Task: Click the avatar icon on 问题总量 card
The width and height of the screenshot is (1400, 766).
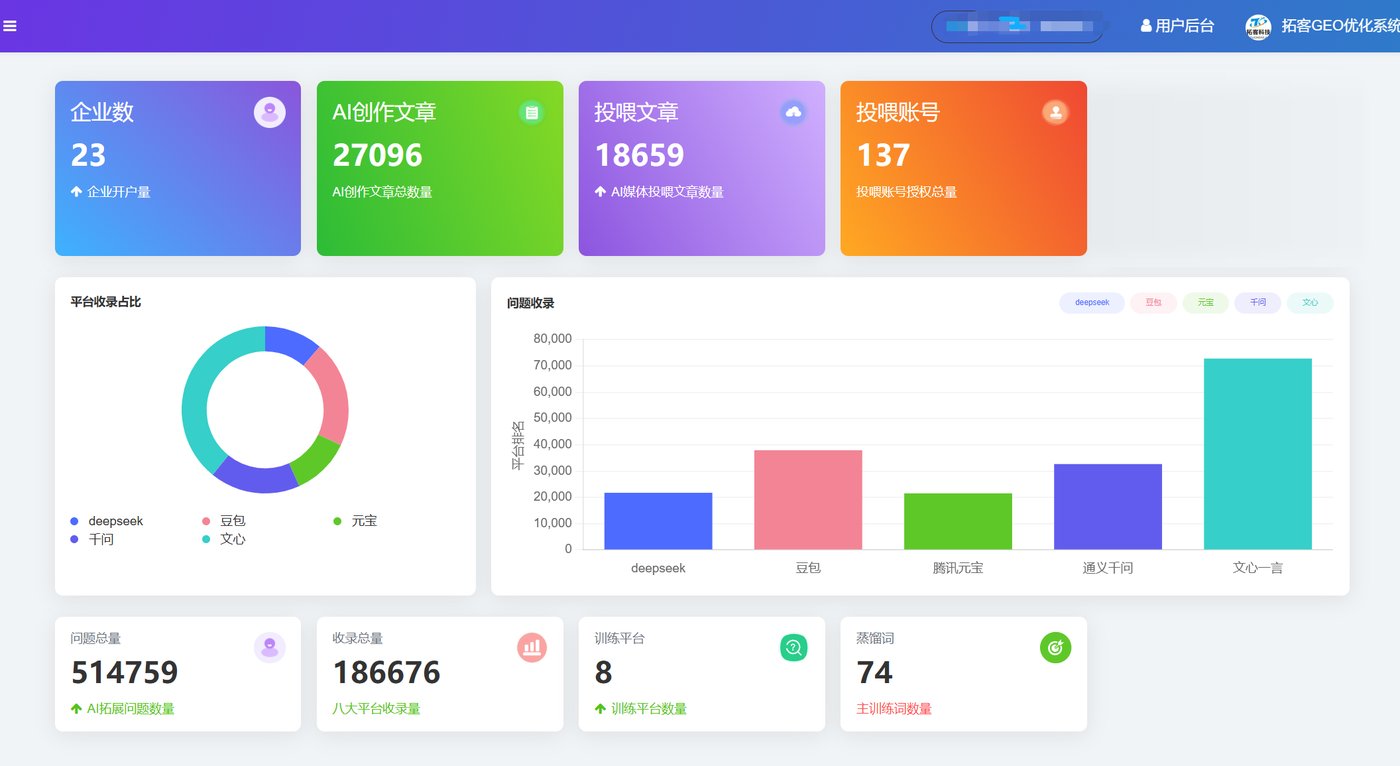Action: [270, 648]
